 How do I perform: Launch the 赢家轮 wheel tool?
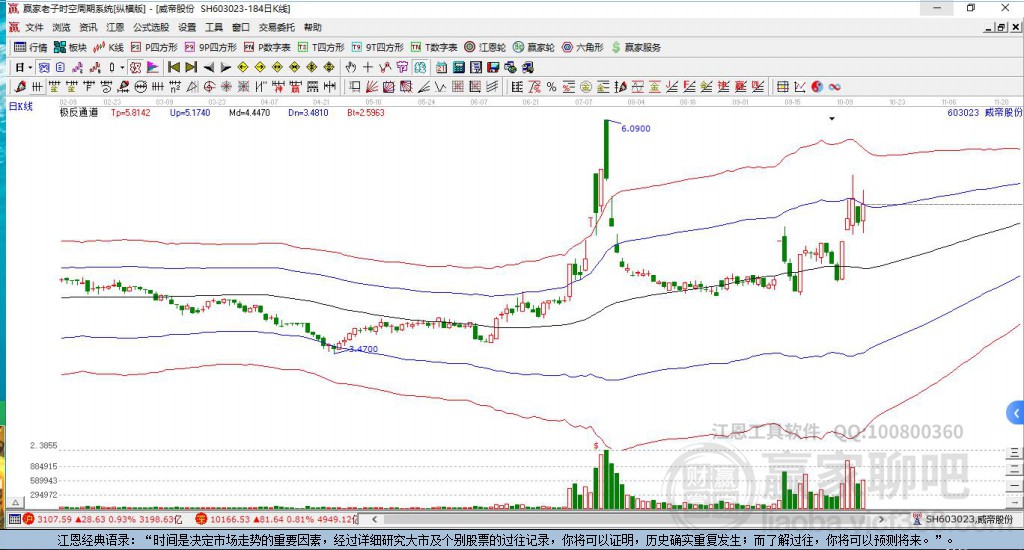534,47
